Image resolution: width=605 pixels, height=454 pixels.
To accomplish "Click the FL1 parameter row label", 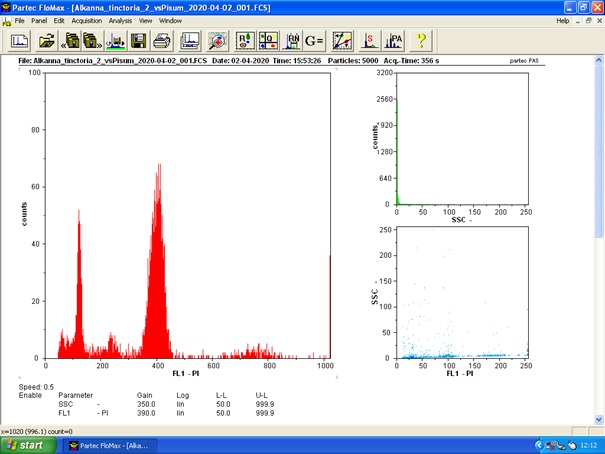I will pos(64,413).
